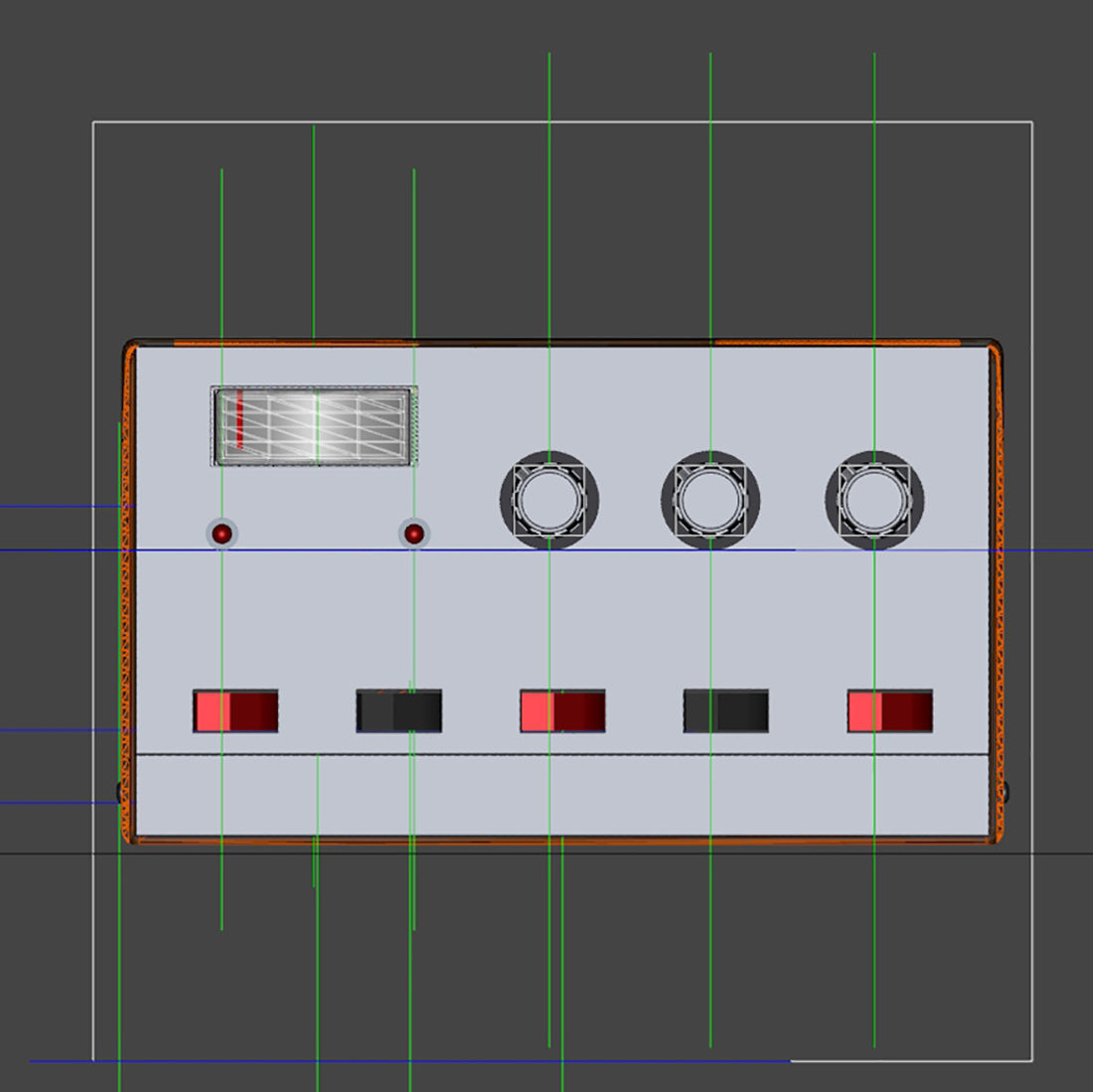Viewport: 1093px width, 1092px height.
Task: Select the middle round knob
Action: [710, 501]
